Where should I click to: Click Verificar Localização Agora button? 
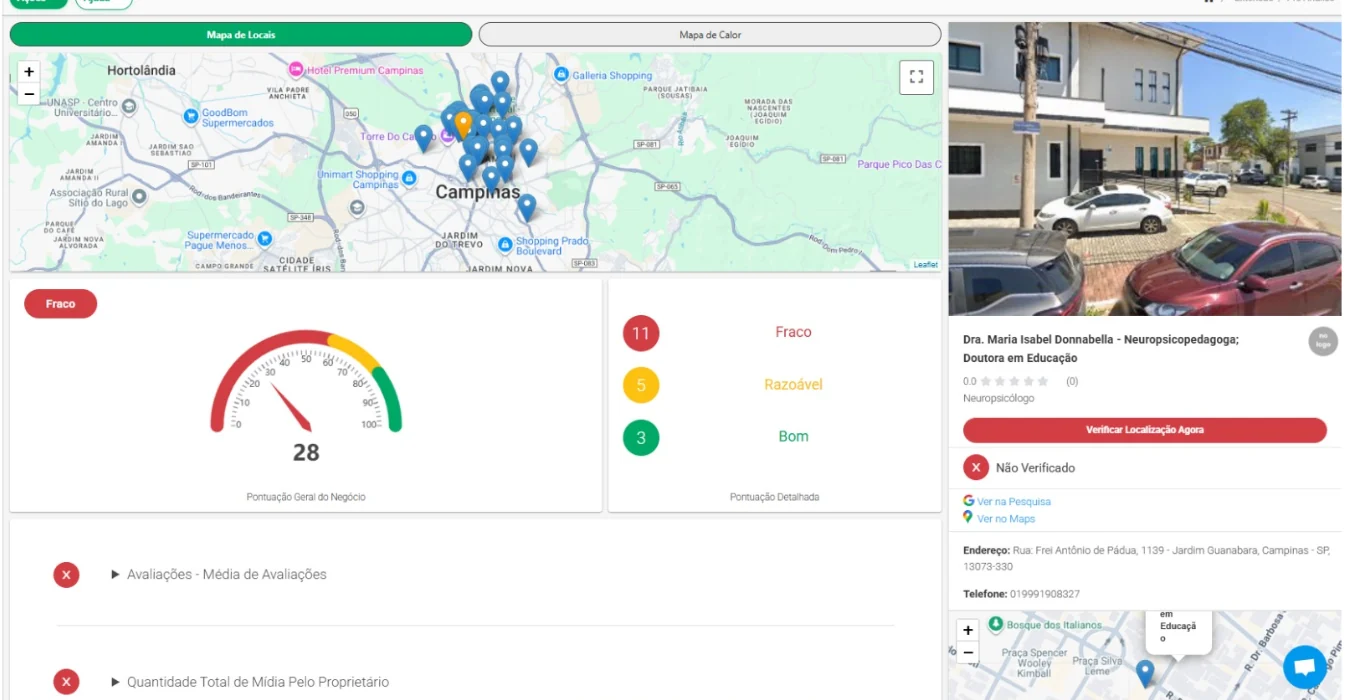click(x=1145, y=430)
